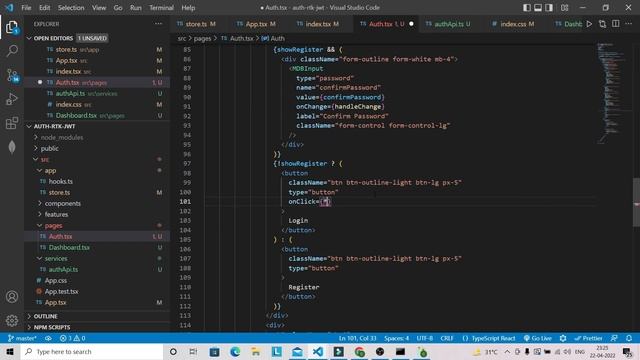Click Prettier status item
The height and width of the screenshot is (360, 640).
588,338
